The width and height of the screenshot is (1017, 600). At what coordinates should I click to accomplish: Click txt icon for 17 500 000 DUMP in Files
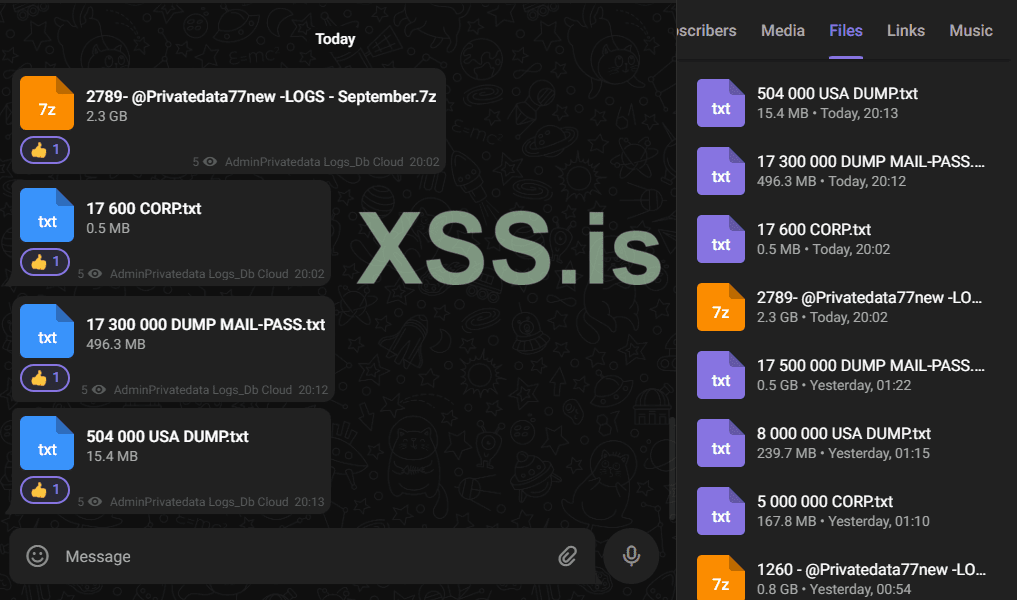(721, 375)
